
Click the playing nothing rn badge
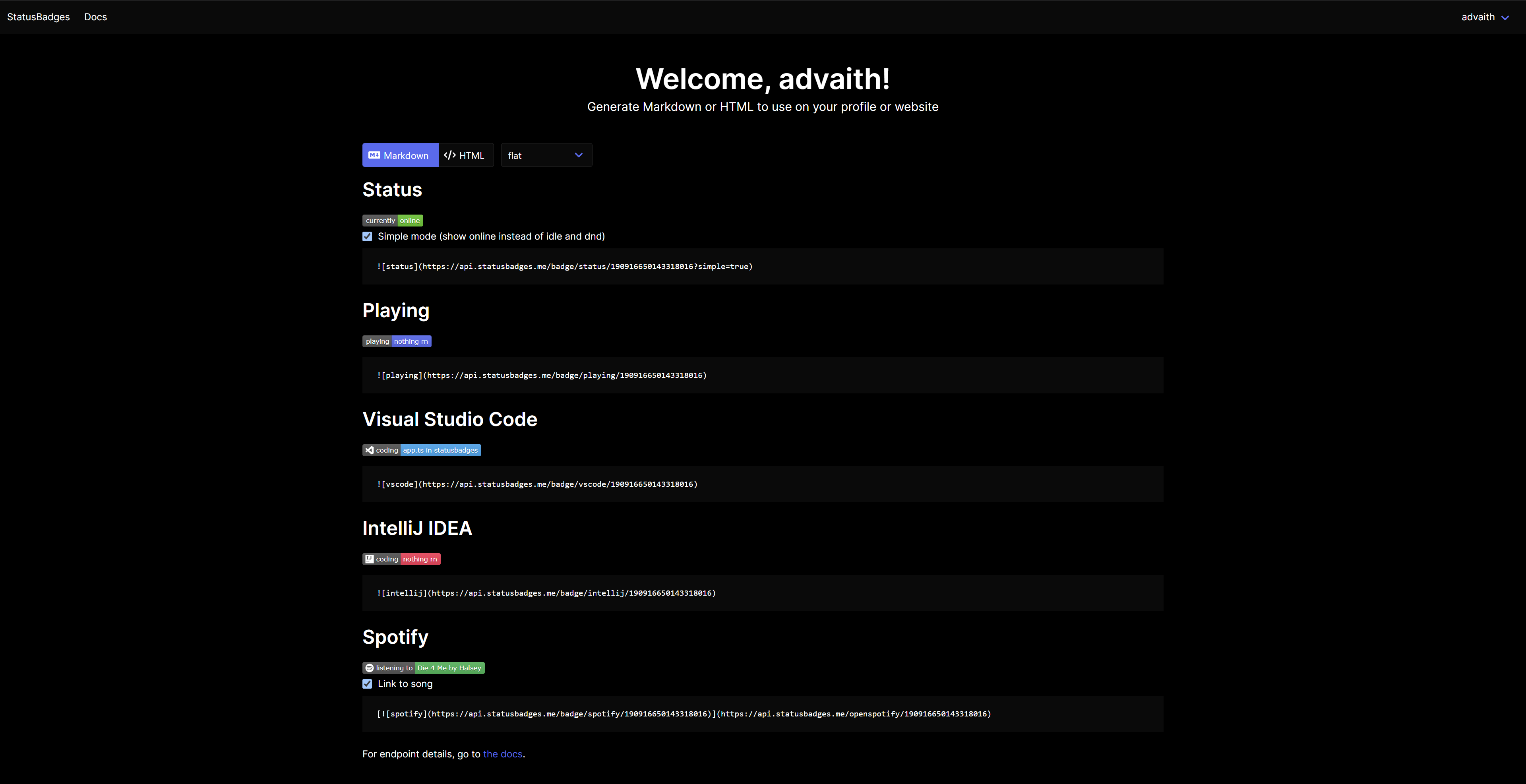(x=397, y=341)
